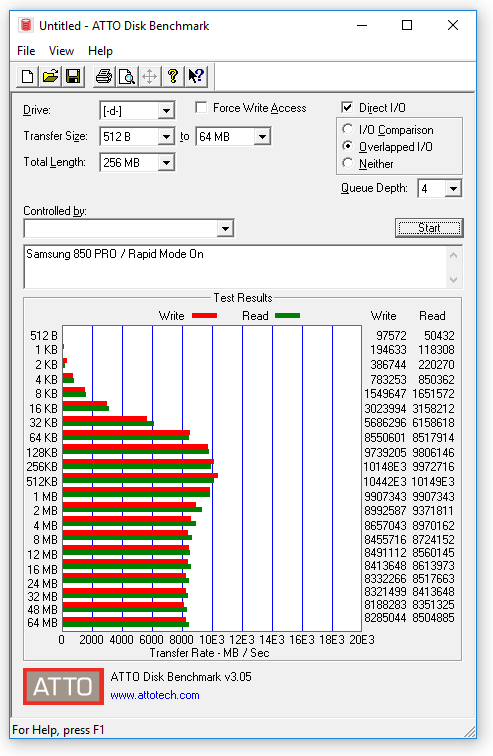Viewport: 493px width, 756px height.
Task: Click the 512KB red write bar
Action: (140, 475)
